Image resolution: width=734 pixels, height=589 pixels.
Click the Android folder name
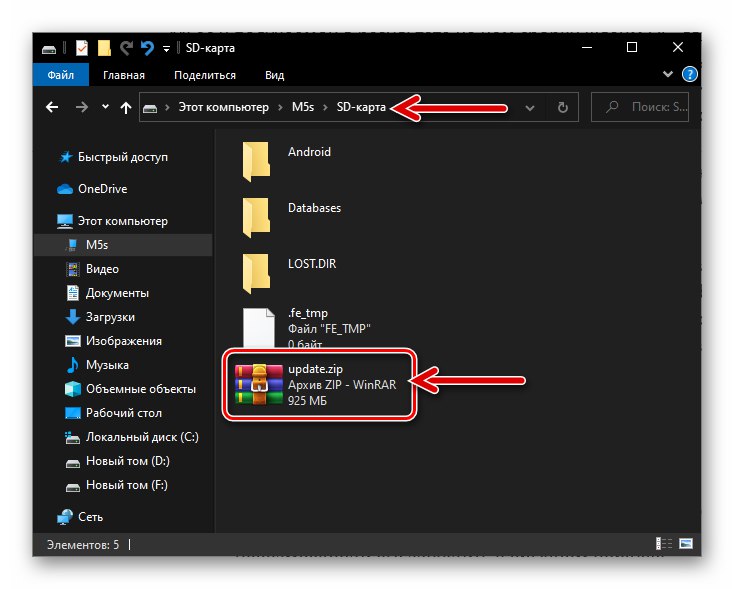pos(309,152)
